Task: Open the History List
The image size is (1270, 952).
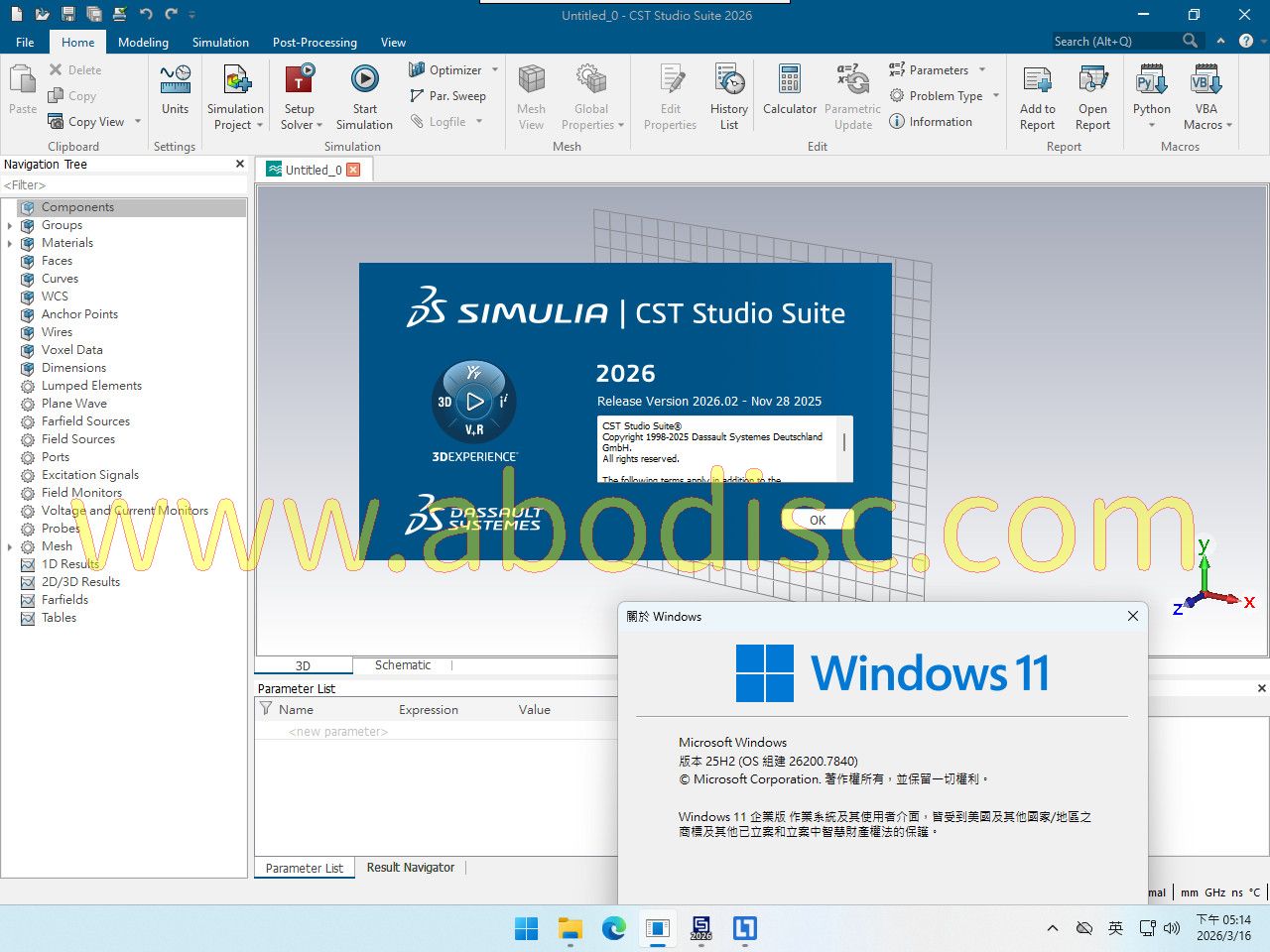Action: click(729, 79)
